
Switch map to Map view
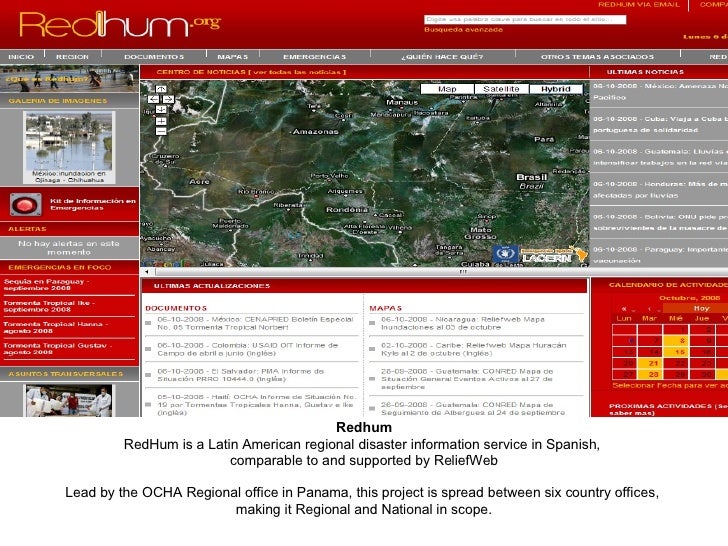point(447,89)
